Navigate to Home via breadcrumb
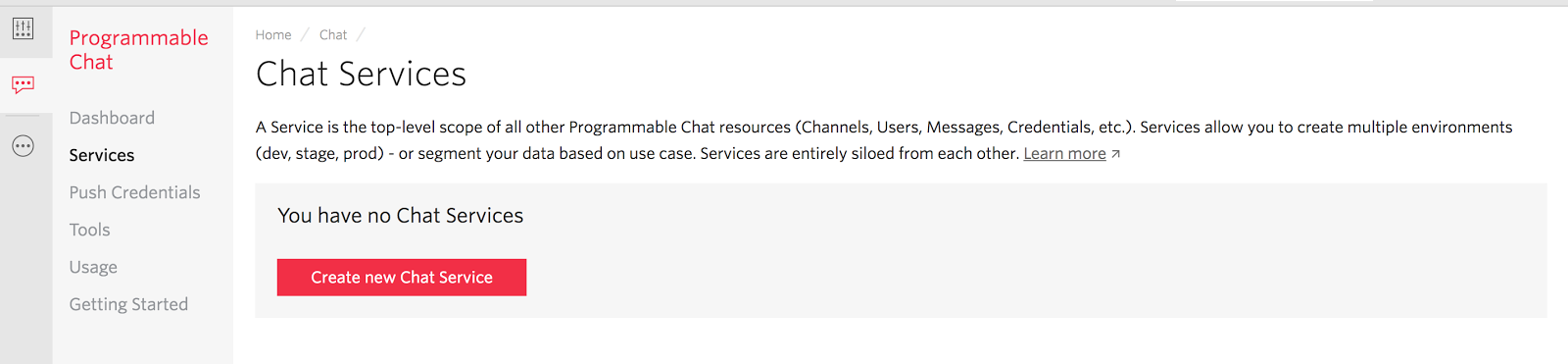1568x364 pixels. [x=273, y=34]
